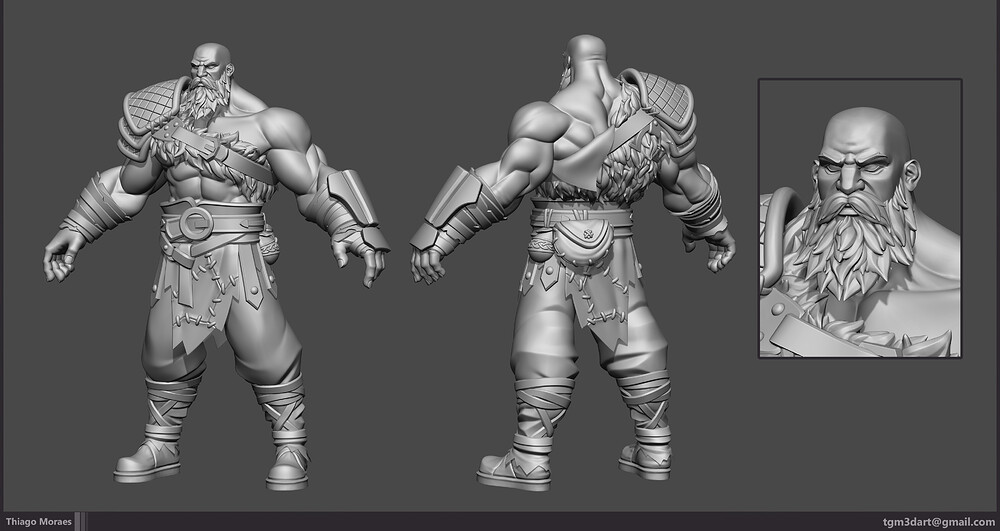This screenshot has width=1000, height=531.
Task: Click the artist name 'Thiago Moraes'
Action: (39, 521)
